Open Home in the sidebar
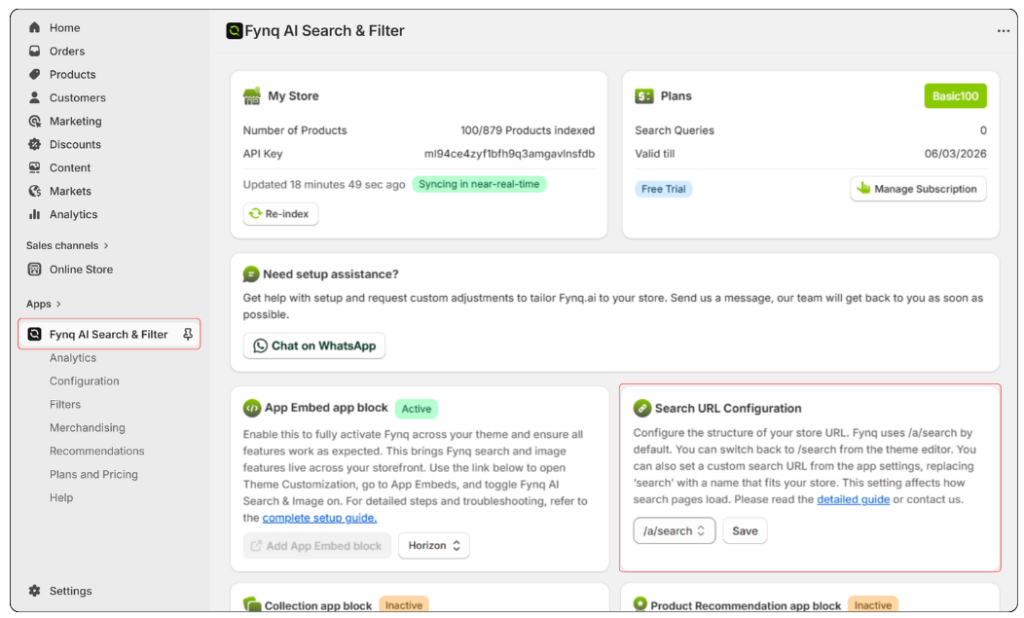The height and width of the screenshot is (618, 1024). tap(65, 27)
